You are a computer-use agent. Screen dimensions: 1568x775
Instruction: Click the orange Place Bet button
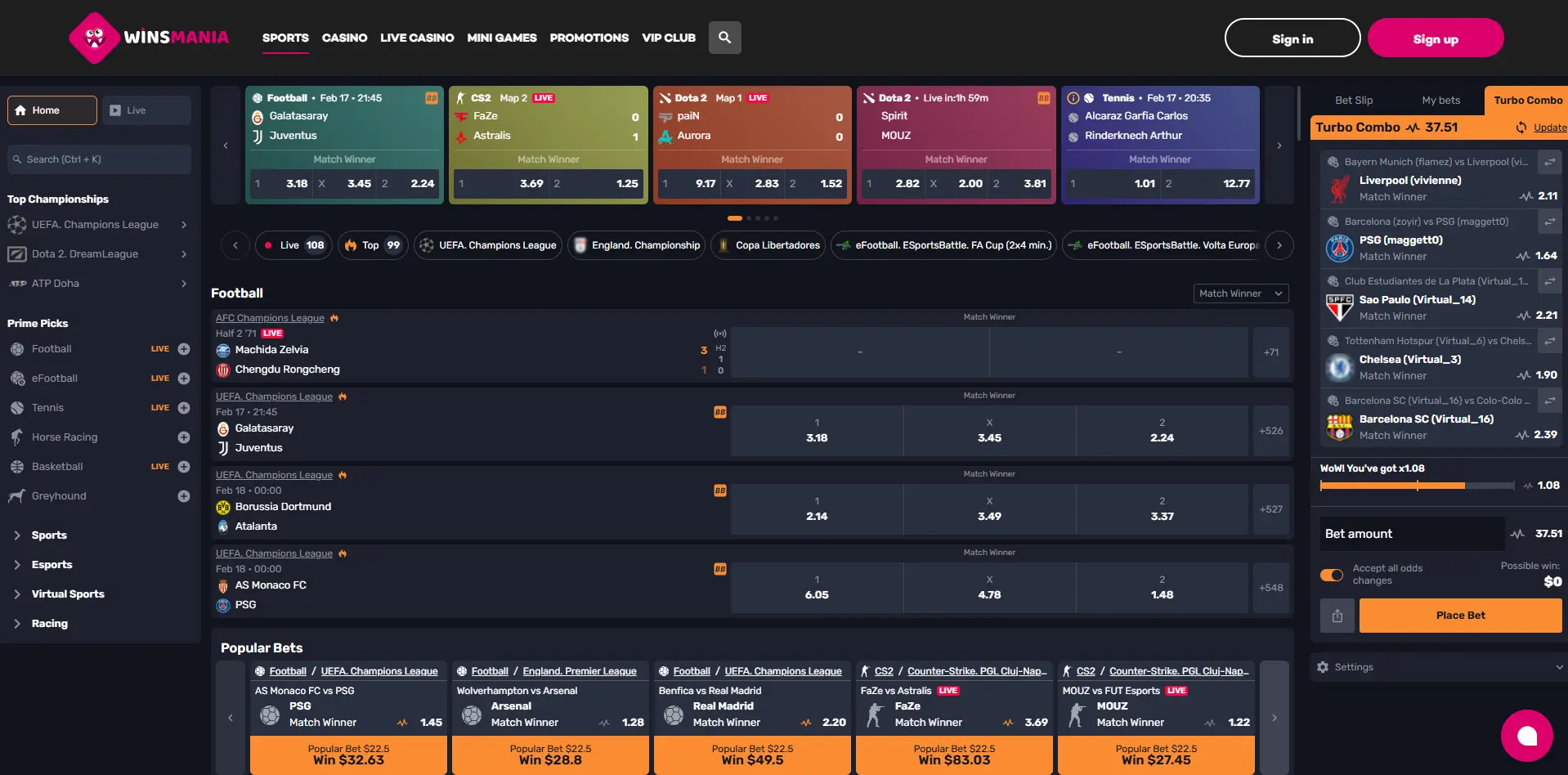coord(1460,616)
